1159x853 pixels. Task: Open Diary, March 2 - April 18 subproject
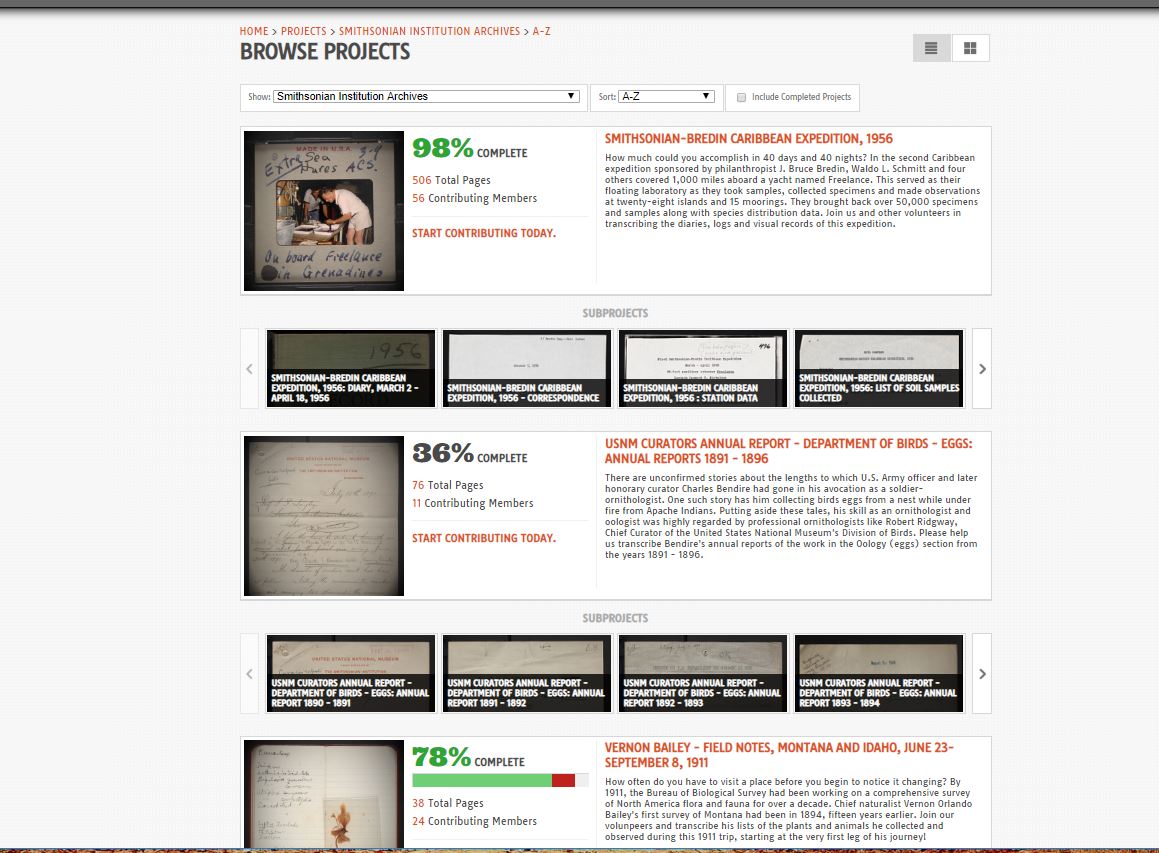pos(351,369)
